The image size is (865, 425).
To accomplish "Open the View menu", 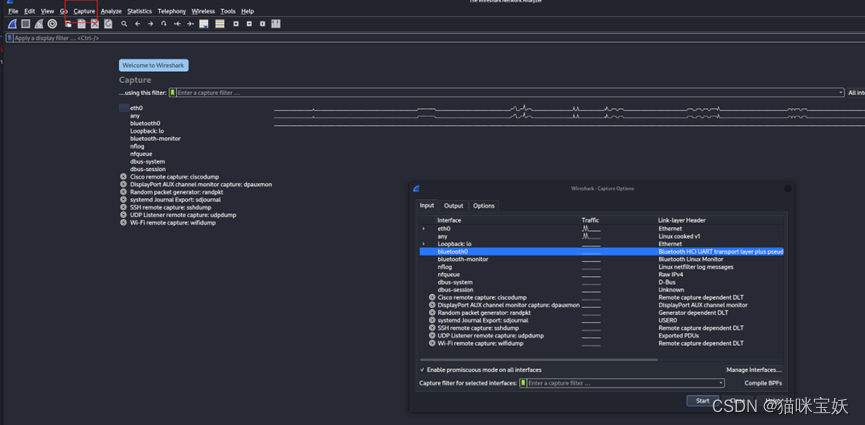I will [47, 11].
